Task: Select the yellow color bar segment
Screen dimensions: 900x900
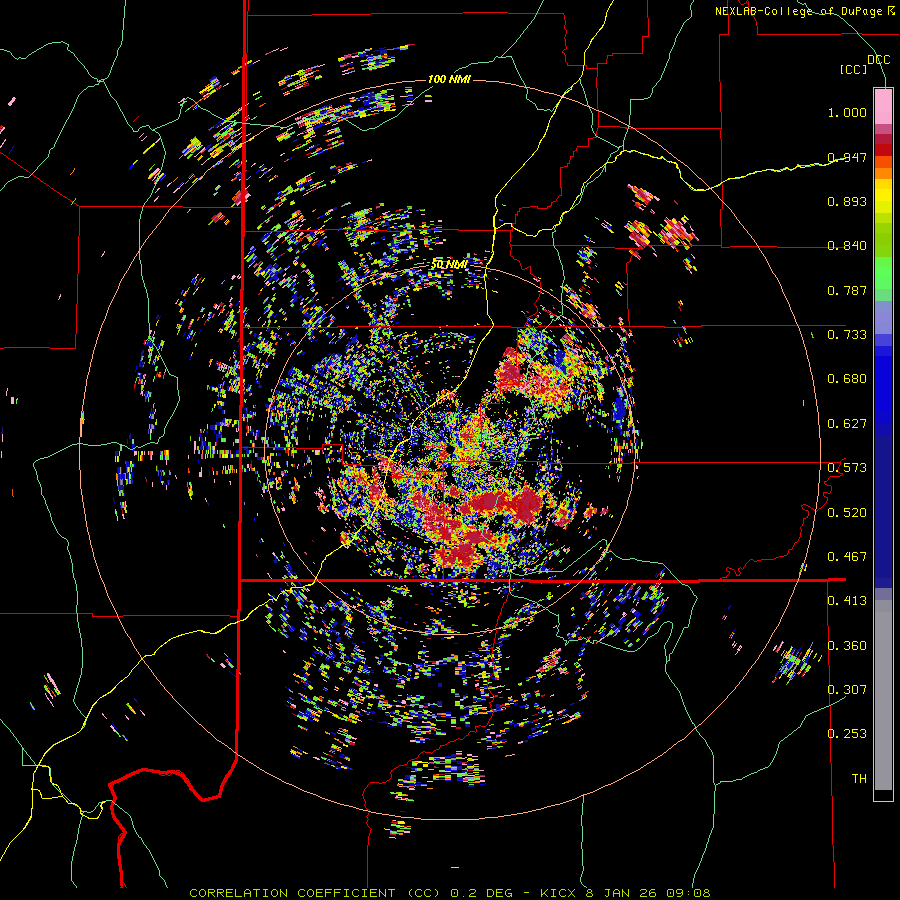Action: tap(883, 197)
